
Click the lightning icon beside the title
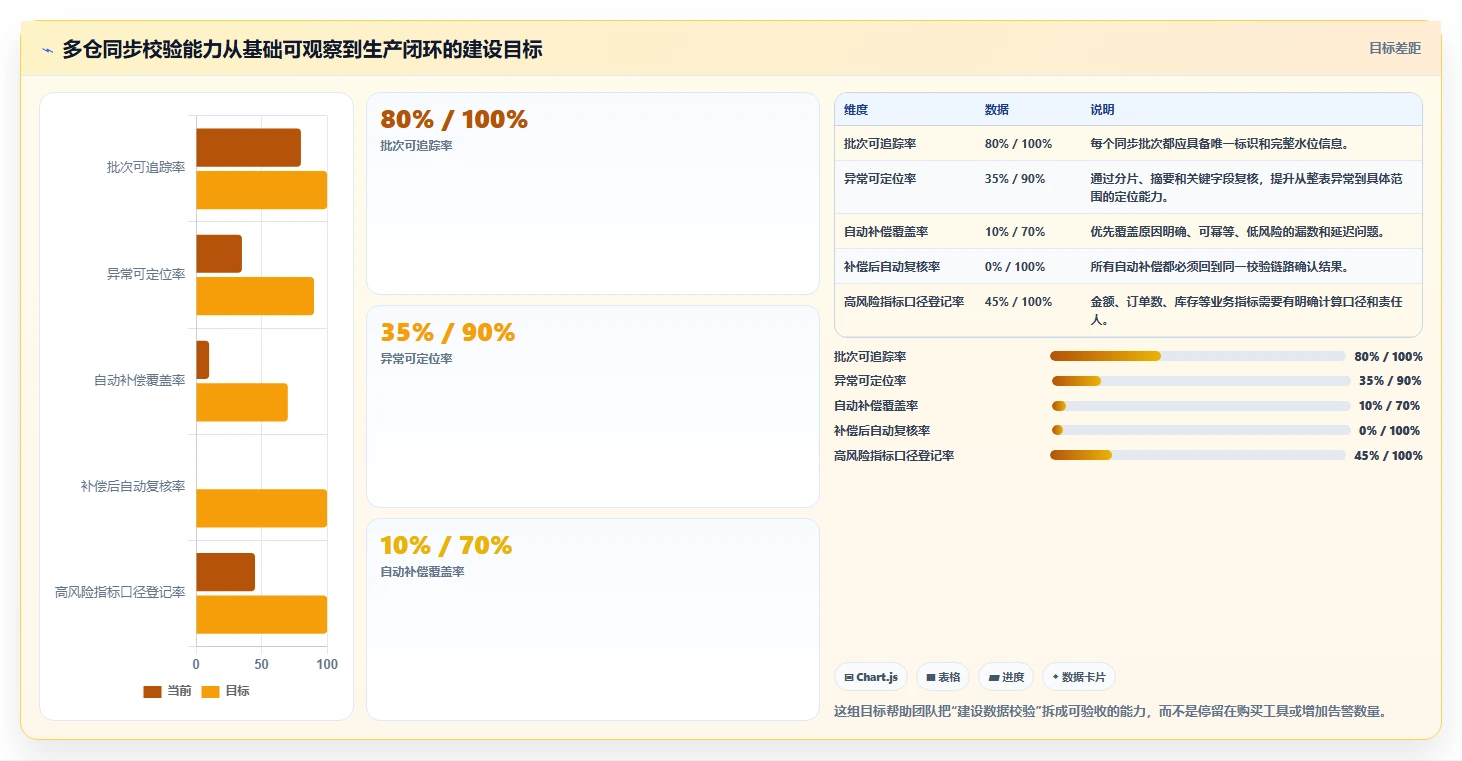47,51
